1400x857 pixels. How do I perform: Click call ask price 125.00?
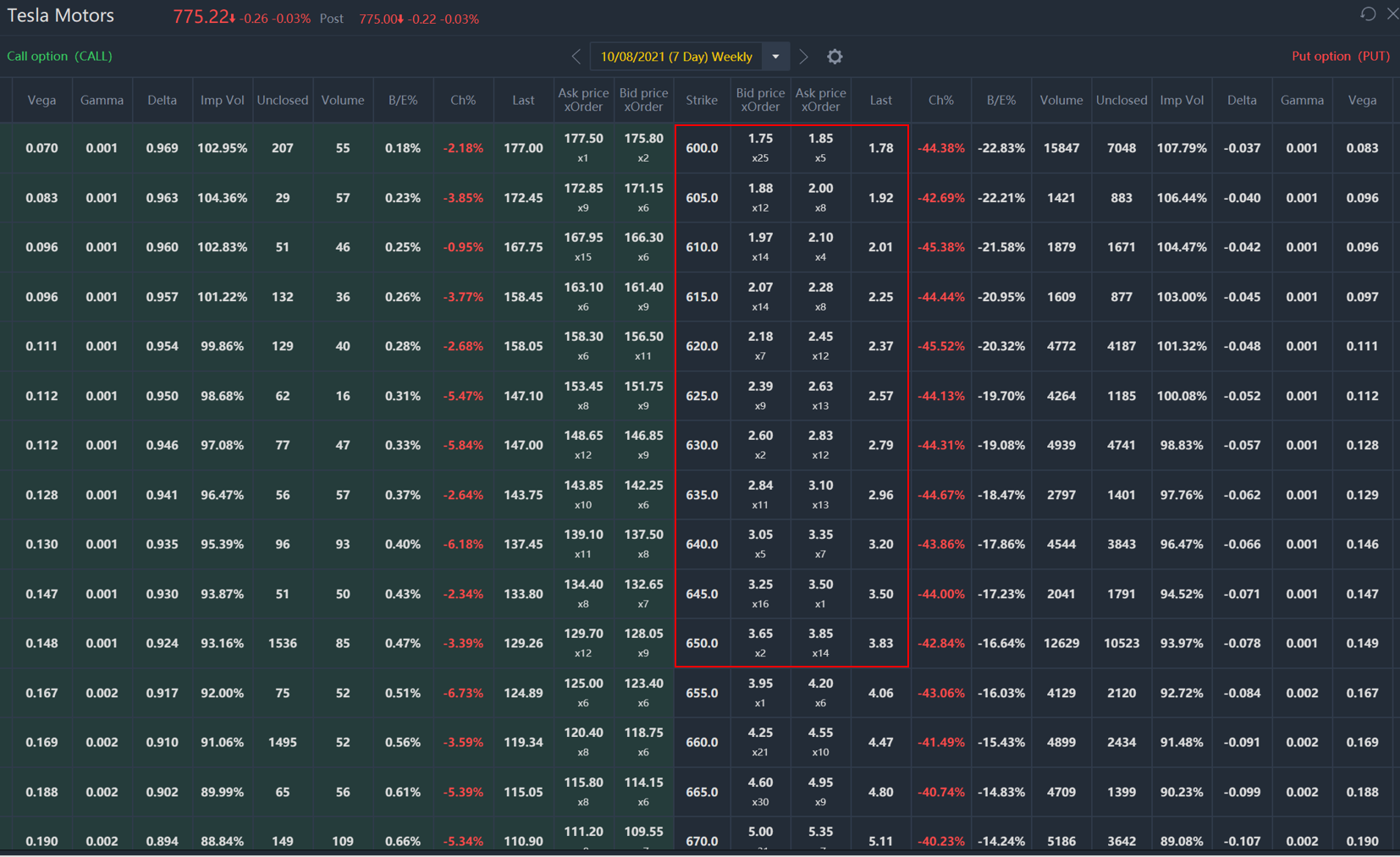click(583, 684)
